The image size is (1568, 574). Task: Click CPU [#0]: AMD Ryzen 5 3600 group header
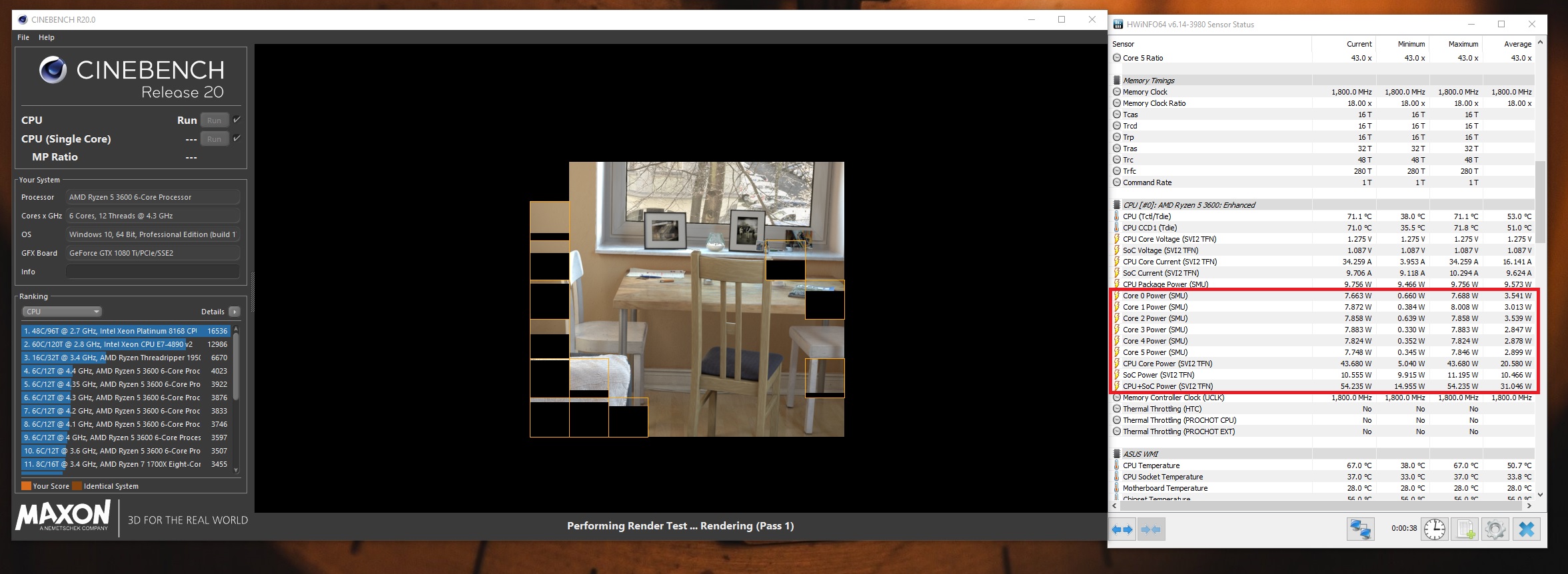coord(1322,205)
